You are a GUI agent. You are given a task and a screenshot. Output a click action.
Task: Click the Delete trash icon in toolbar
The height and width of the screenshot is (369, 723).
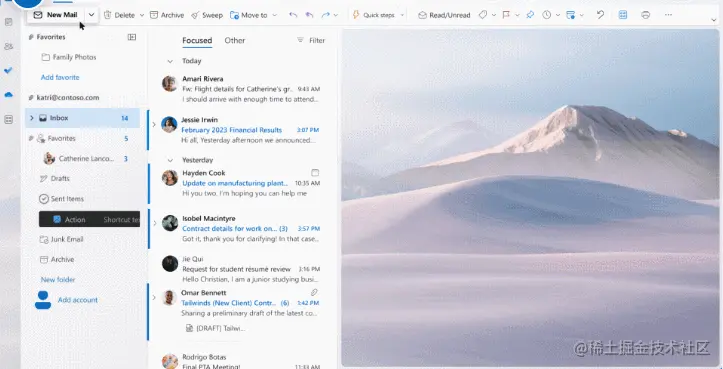[x=107, y=15]
